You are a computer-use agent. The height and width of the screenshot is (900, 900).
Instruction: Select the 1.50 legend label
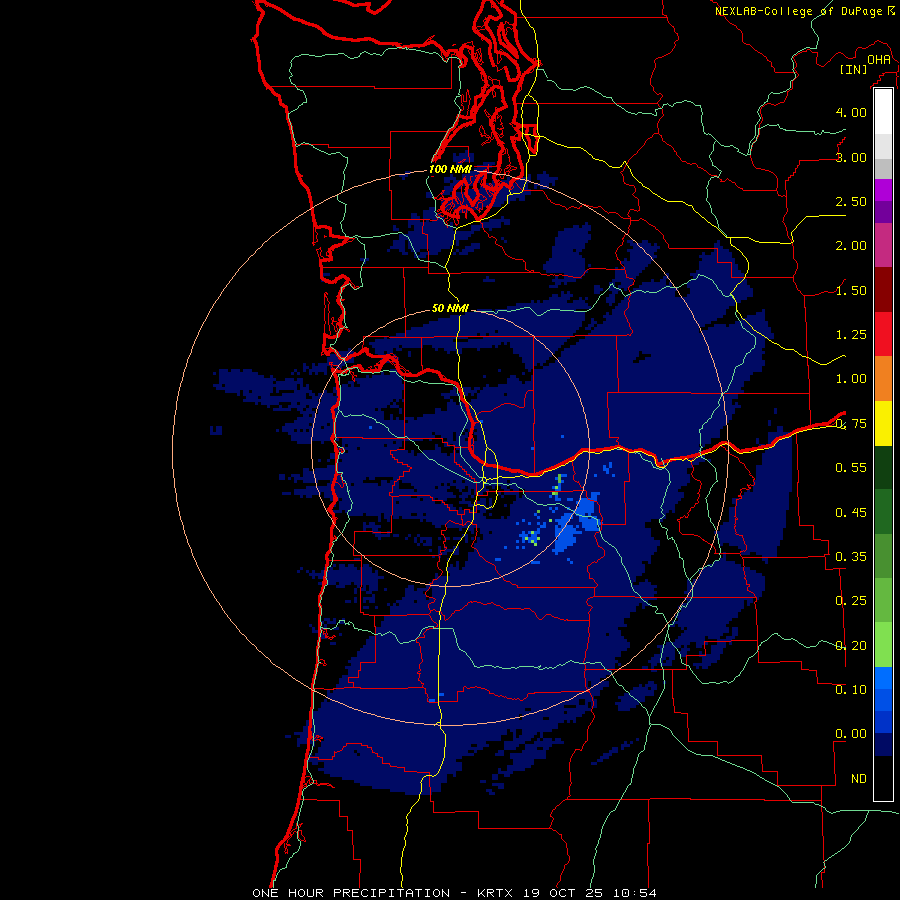pyautogui.click(x=851, y=290)
